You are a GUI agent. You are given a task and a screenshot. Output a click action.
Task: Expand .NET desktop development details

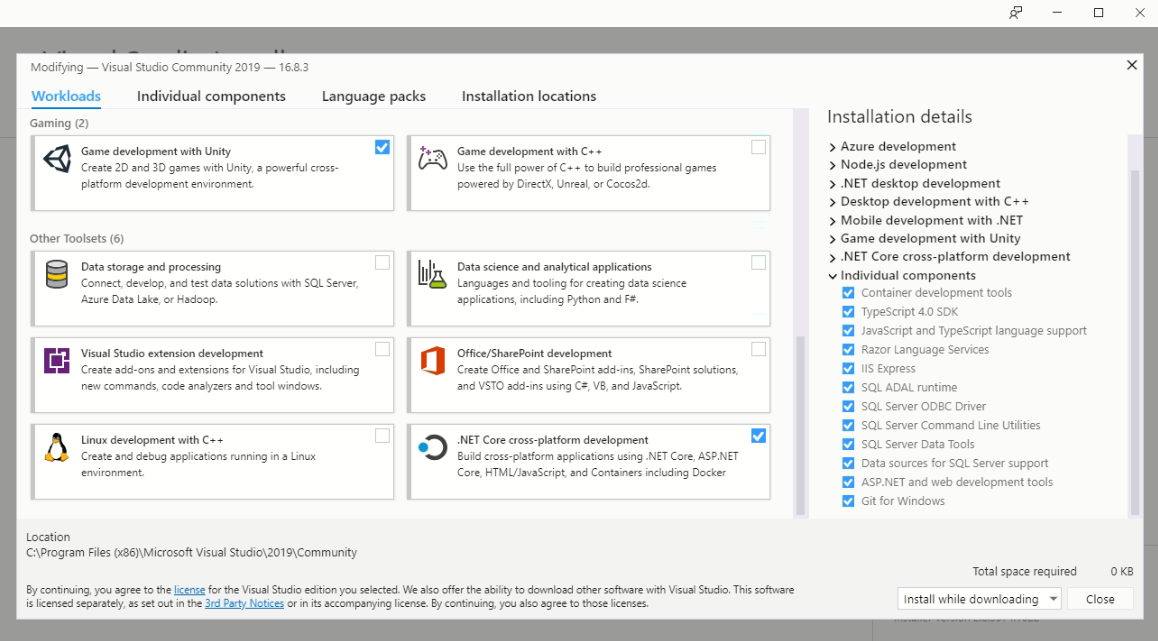[x=832, y=184]
